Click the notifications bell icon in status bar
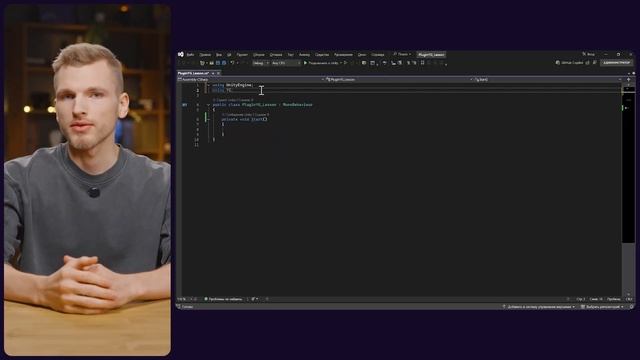 point(631,307)
